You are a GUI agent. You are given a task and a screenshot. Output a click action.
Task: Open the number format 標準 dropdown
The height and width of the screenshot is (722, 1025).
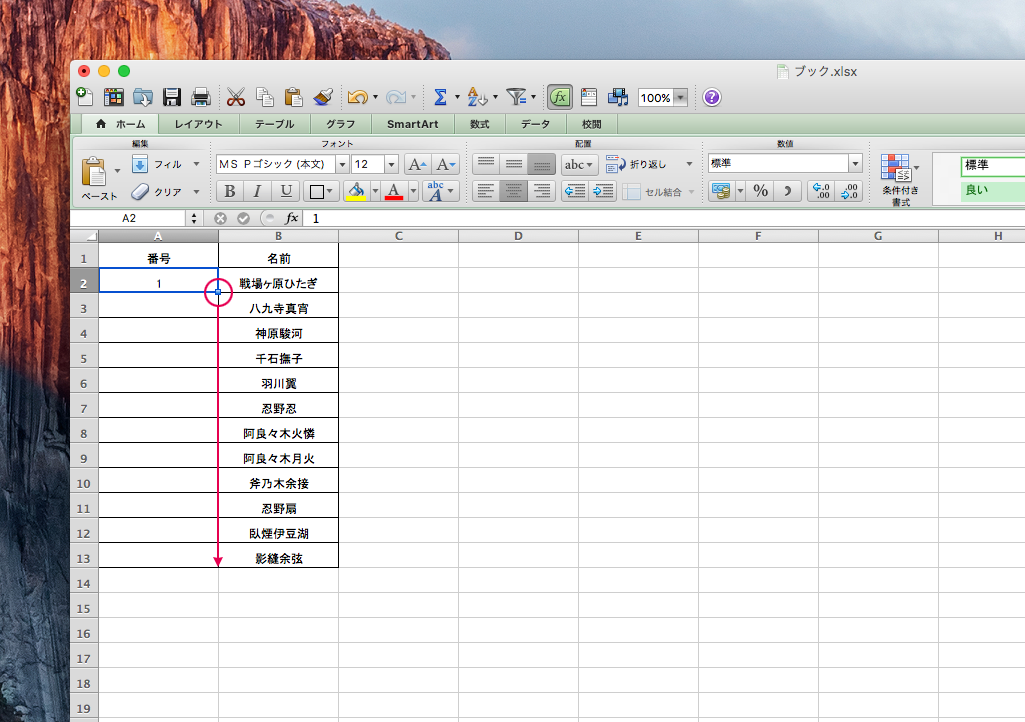click(x=855, y=163)
